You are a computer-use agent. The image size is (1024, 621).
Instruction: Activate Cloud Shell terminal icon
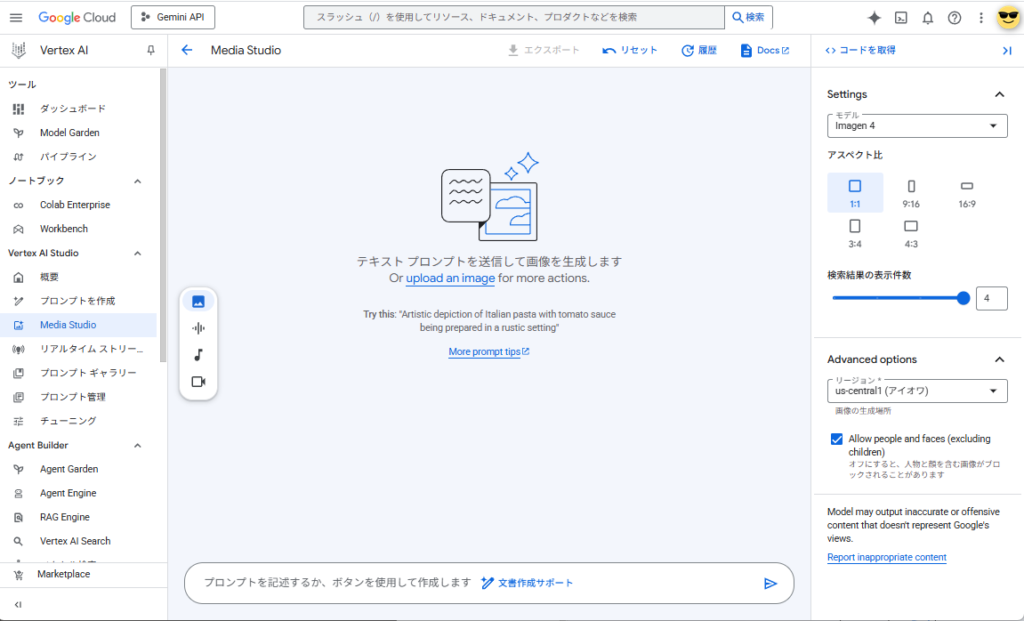click(901, 18)
